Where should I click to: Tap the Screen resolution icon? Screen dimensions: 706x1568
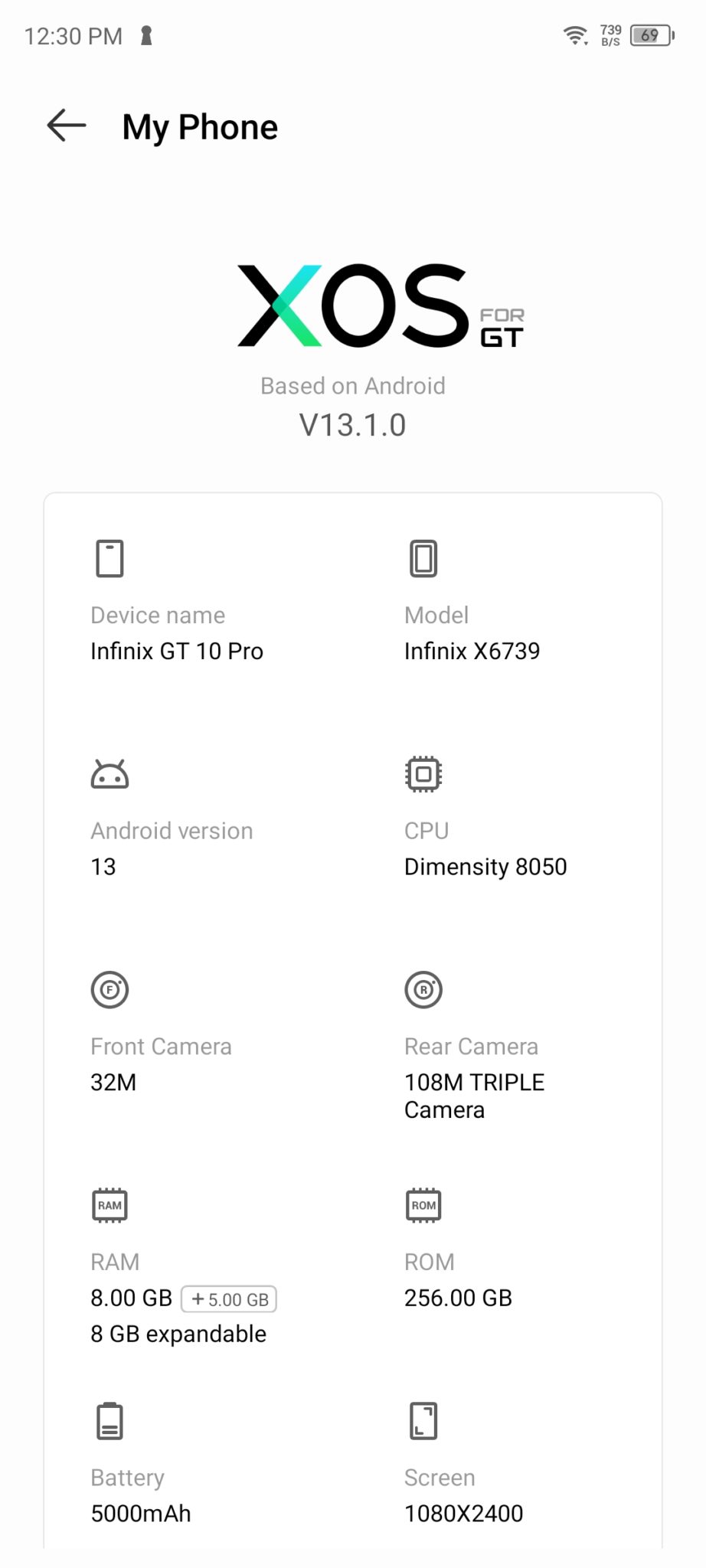click(423, 1421)
